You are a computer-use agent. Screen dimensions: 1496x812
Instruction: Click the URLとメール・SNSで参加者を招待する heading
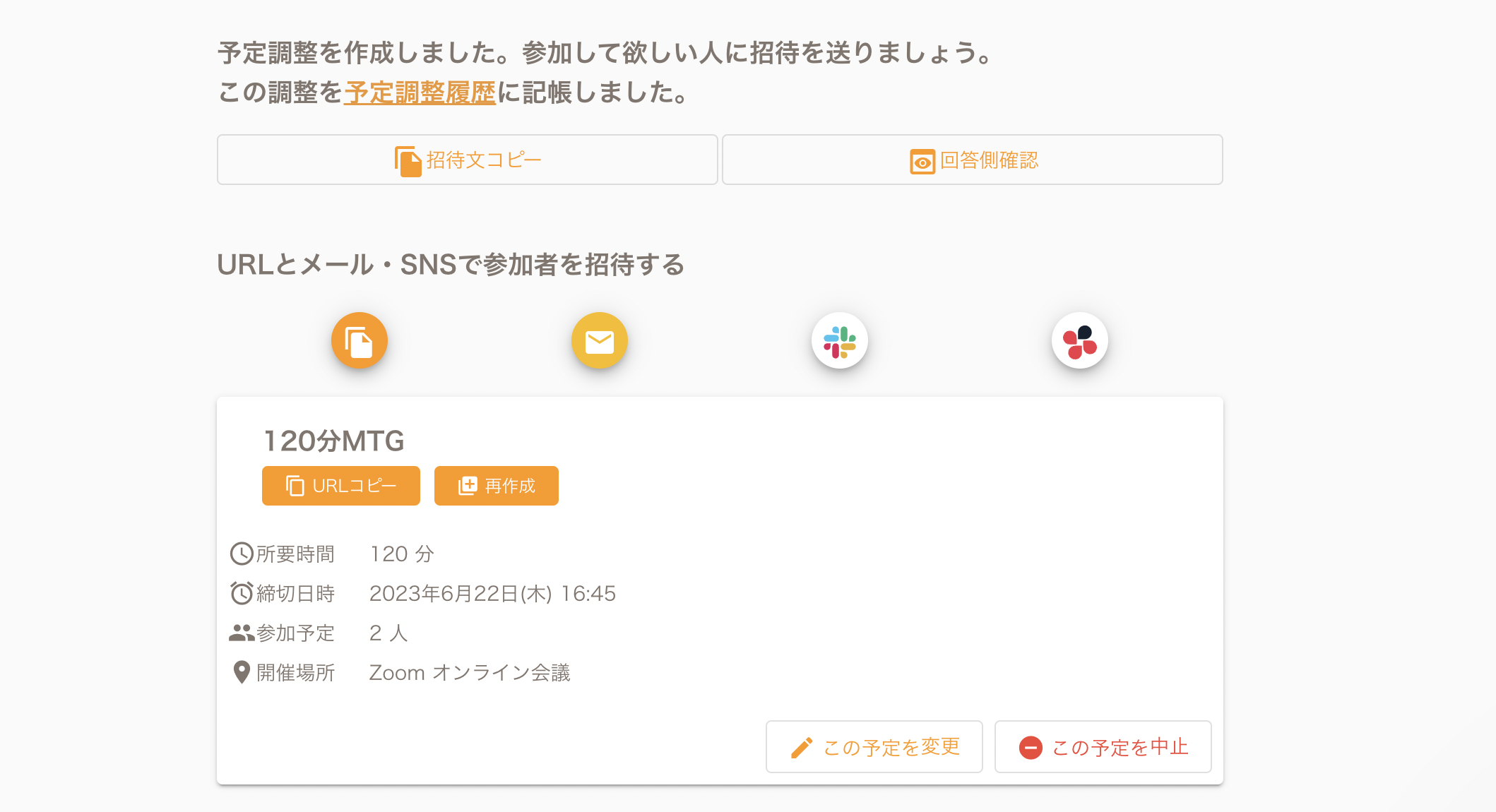pos(451,265)
